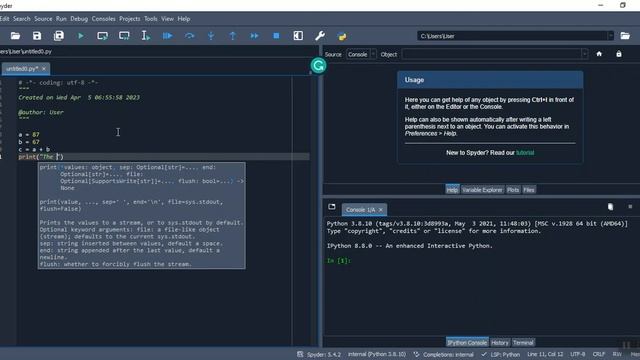Image resolution: width=640 pixels, height=360 pixels.
Task: Run current cell icon
Action: (x=102, y=36)
